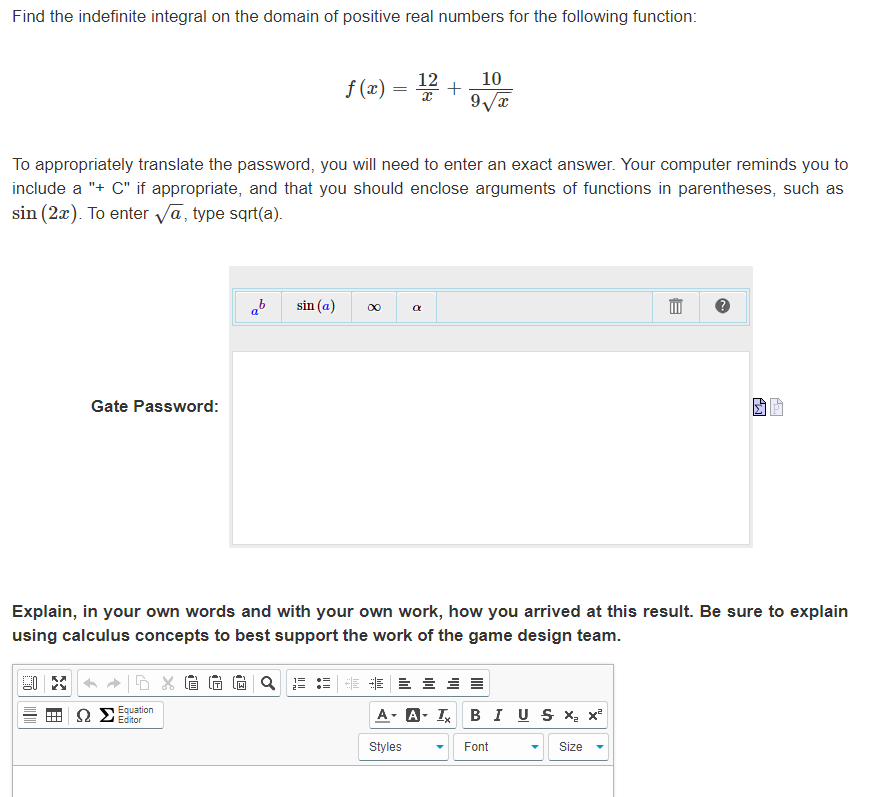Image resolution: width=884 pixels, height=797 pixels.
Task: Insert a special character with the Omega icon
Action: pyautogui.click(x=82, y=713)
